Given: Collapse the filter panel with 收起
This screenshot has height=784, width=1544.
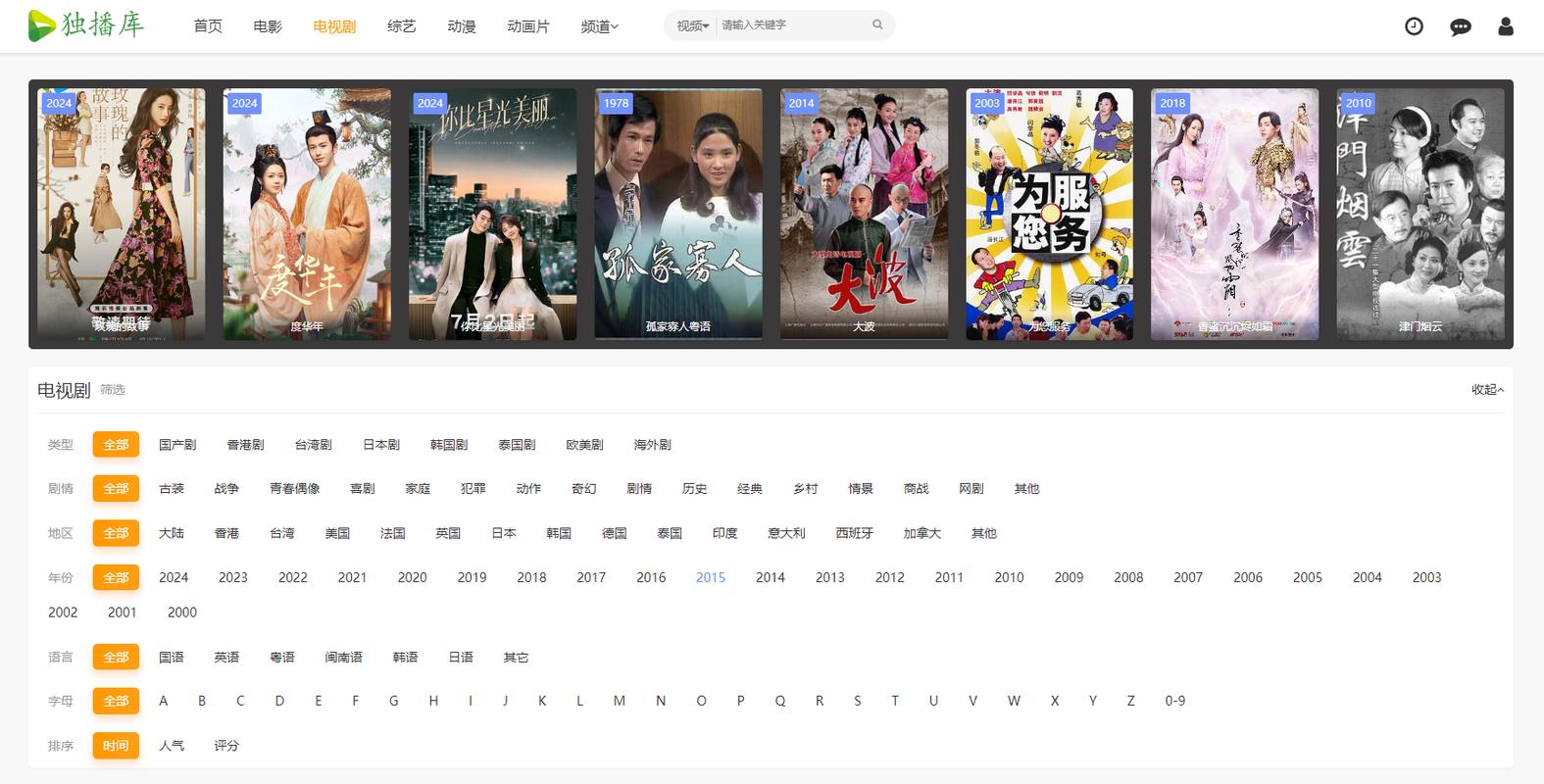Looking at the screenshot, I should [x=1486, y=390].
